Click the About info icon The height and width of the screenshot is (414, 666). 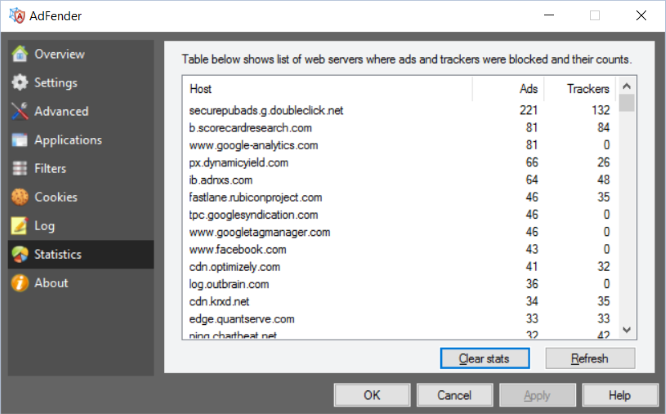coord(20,283)
